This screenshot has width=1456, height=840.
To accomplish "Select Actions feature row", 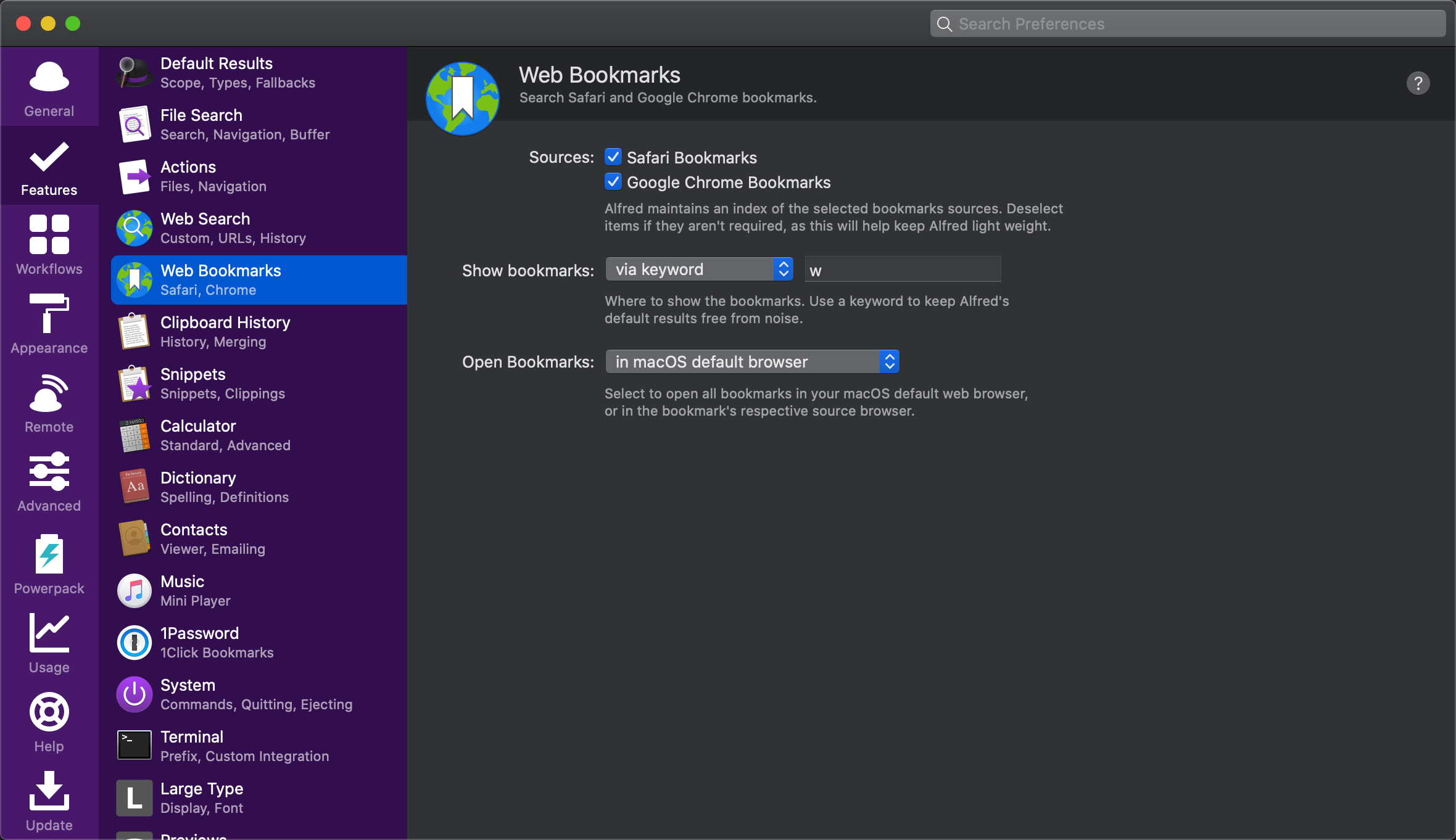I will (x=259, y=176).
